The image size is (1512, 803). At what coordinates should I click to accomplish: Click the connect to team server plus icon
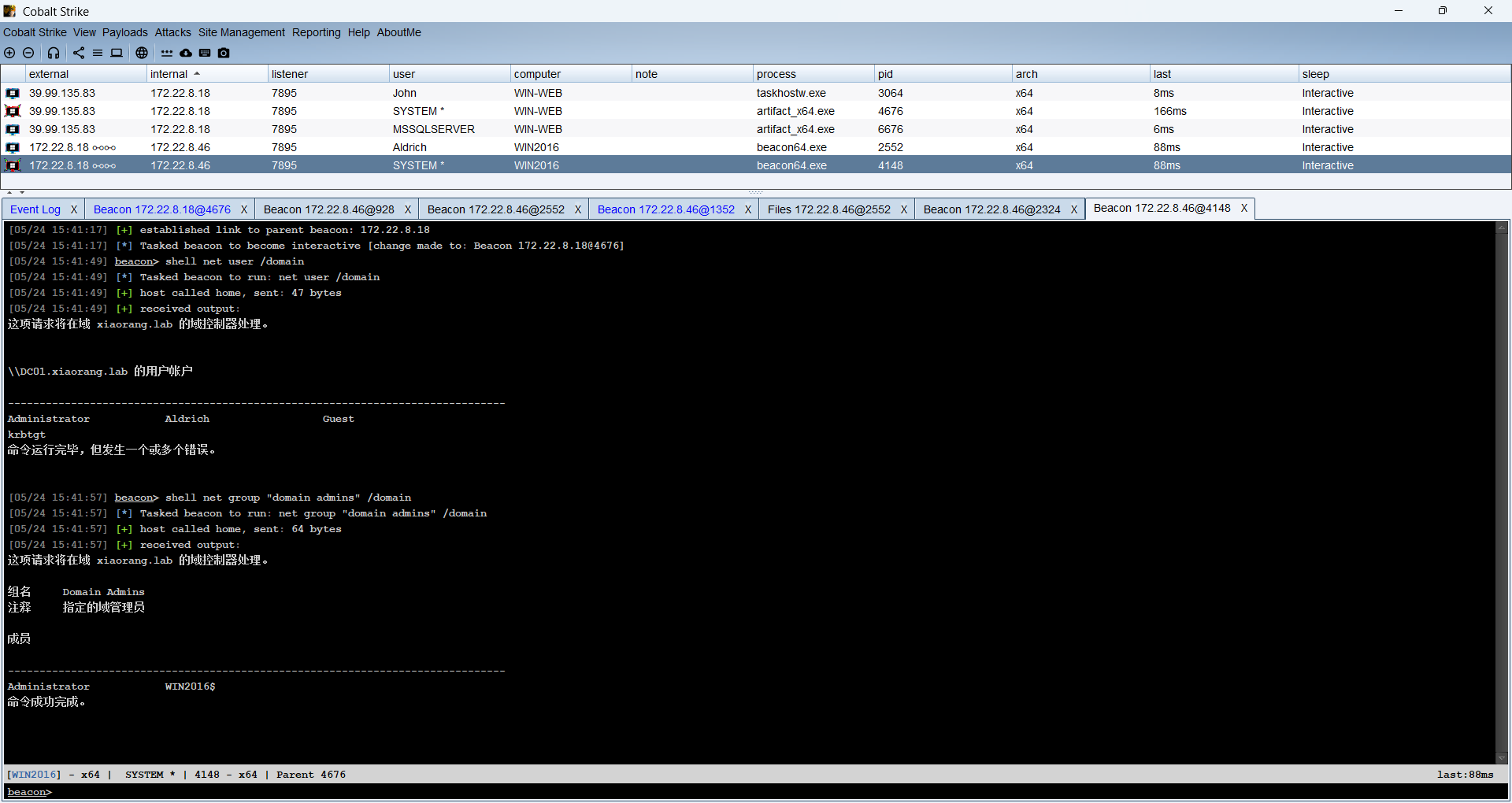click(9, 53)
